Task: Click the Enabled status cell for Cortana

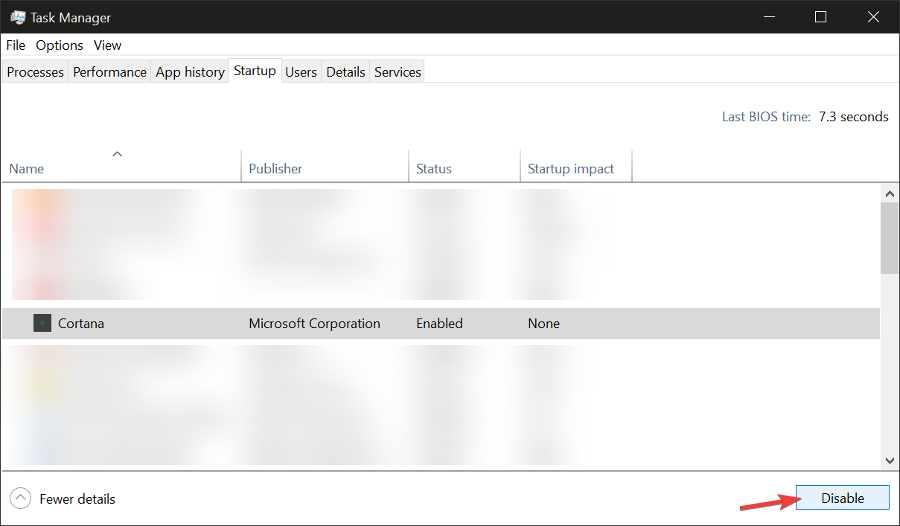Action: (x=439, y=323)
